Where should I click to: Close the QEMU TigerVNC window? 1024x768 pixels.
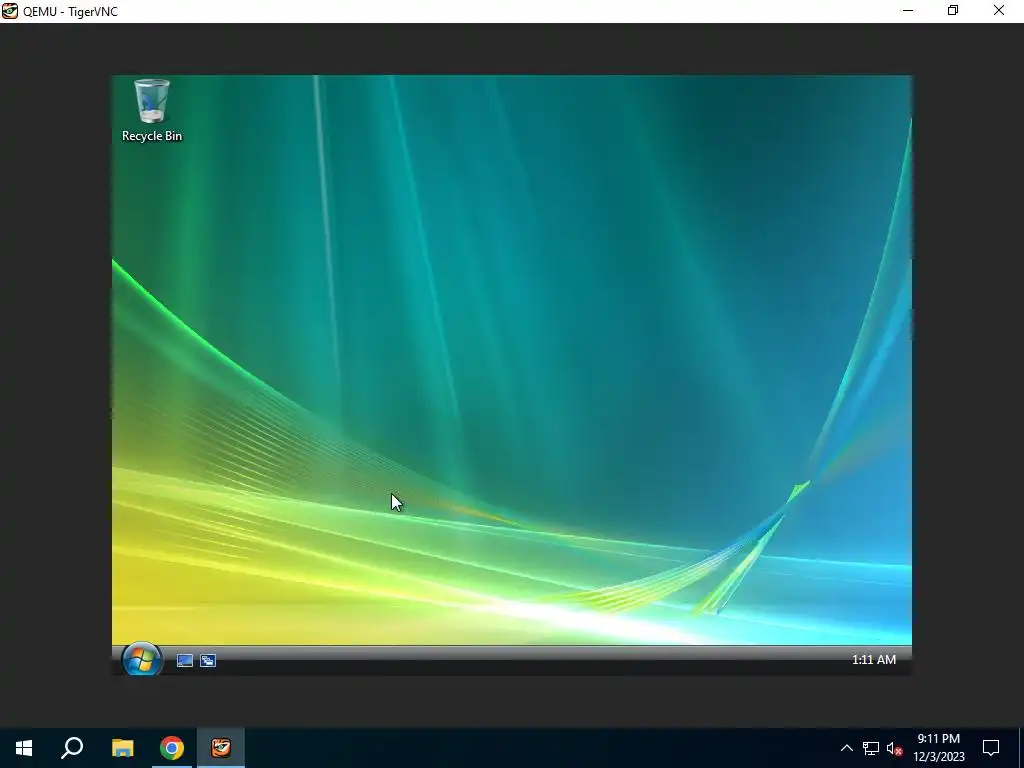999,11
